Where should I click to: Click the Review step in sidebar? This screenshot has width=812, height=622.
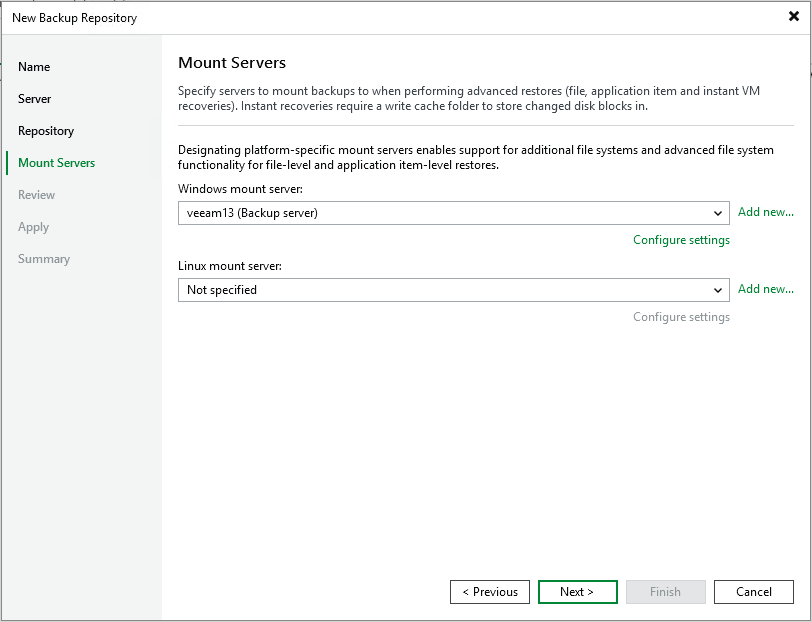tap(37, 195)
